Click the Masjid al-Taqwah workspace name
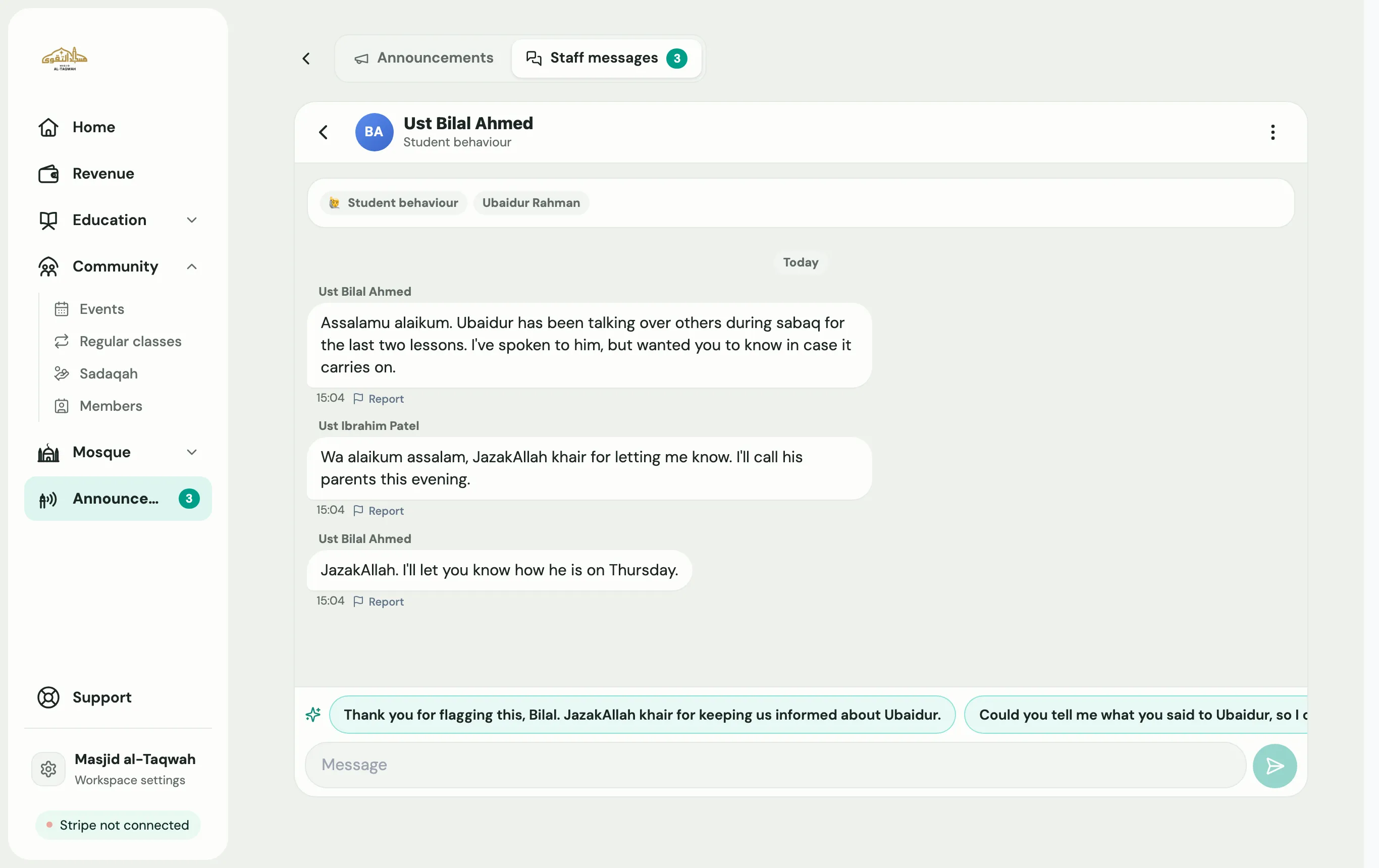 pyautogui.click(x=135, y=759)
